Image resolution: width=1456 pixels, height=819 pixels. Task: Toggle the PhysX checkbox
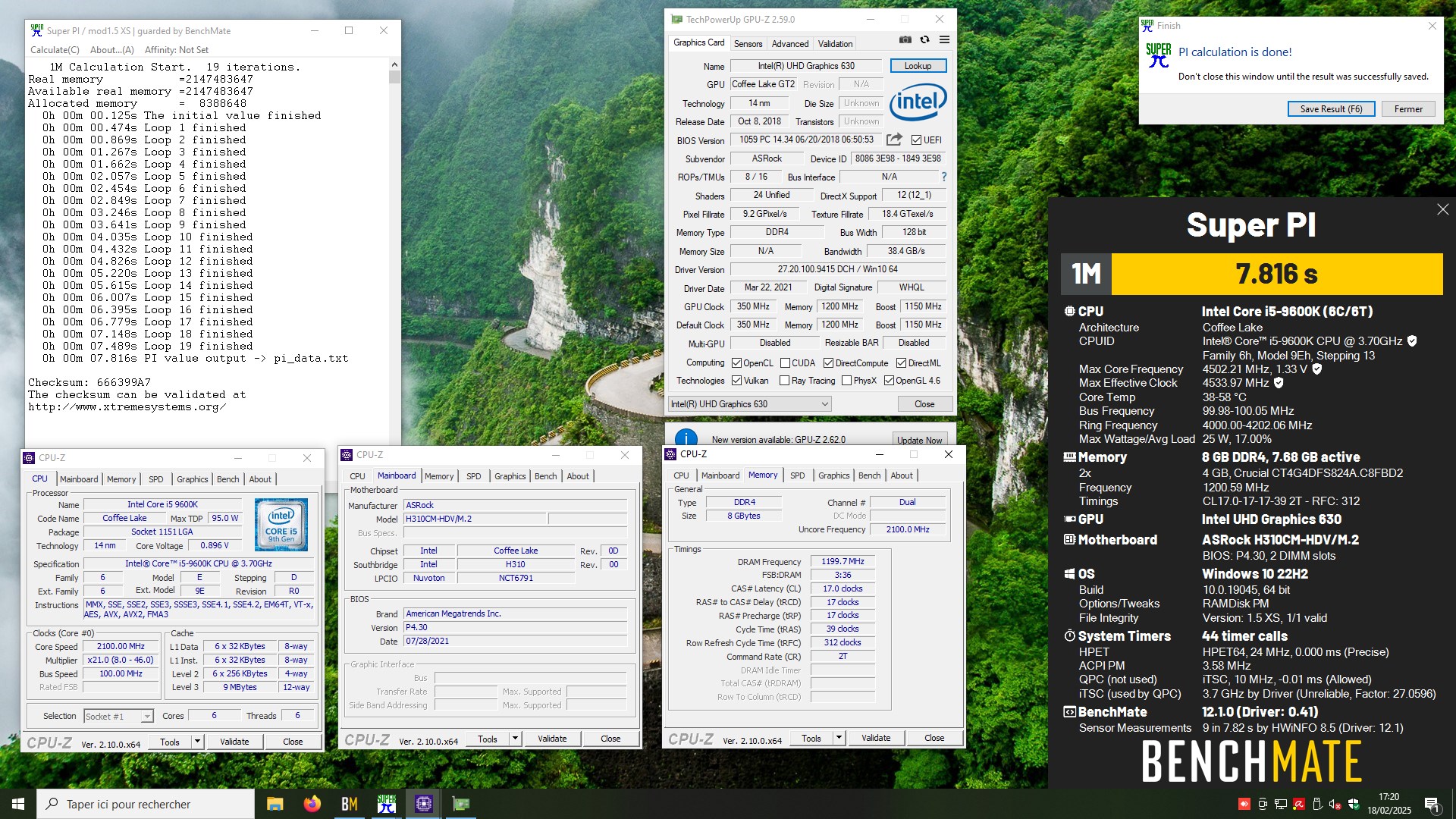[846, 381]
